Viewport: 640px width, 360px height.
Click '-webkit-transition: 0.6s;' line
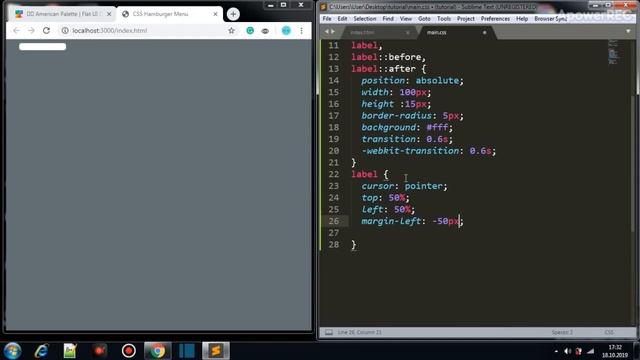pyautogui.click(x=429, y=151)
